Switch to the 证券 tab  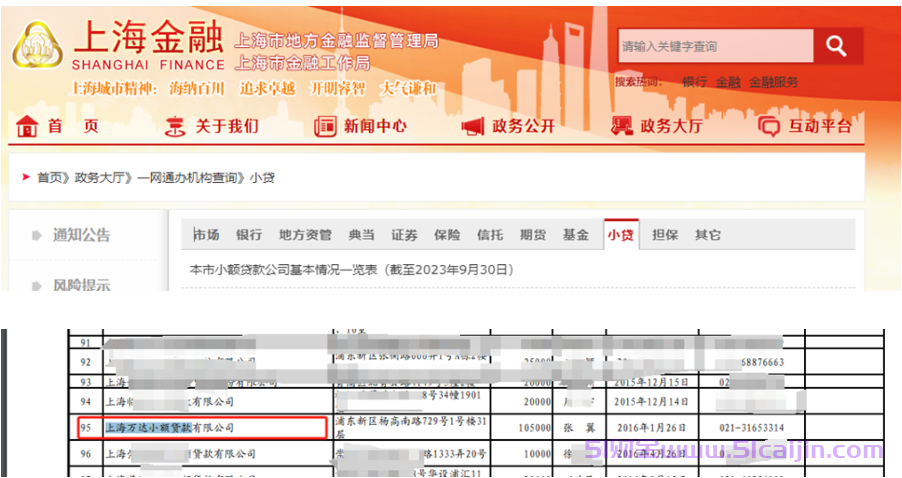coord(404,235)
